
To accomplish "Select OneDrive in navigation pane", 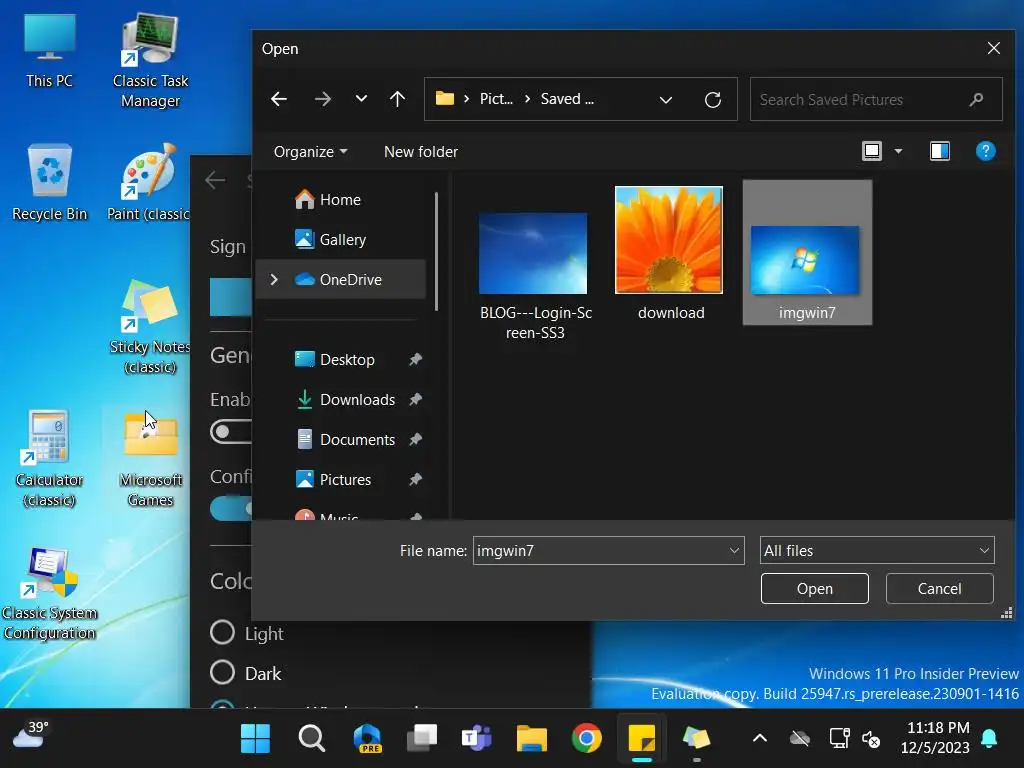I will point(340,280).
